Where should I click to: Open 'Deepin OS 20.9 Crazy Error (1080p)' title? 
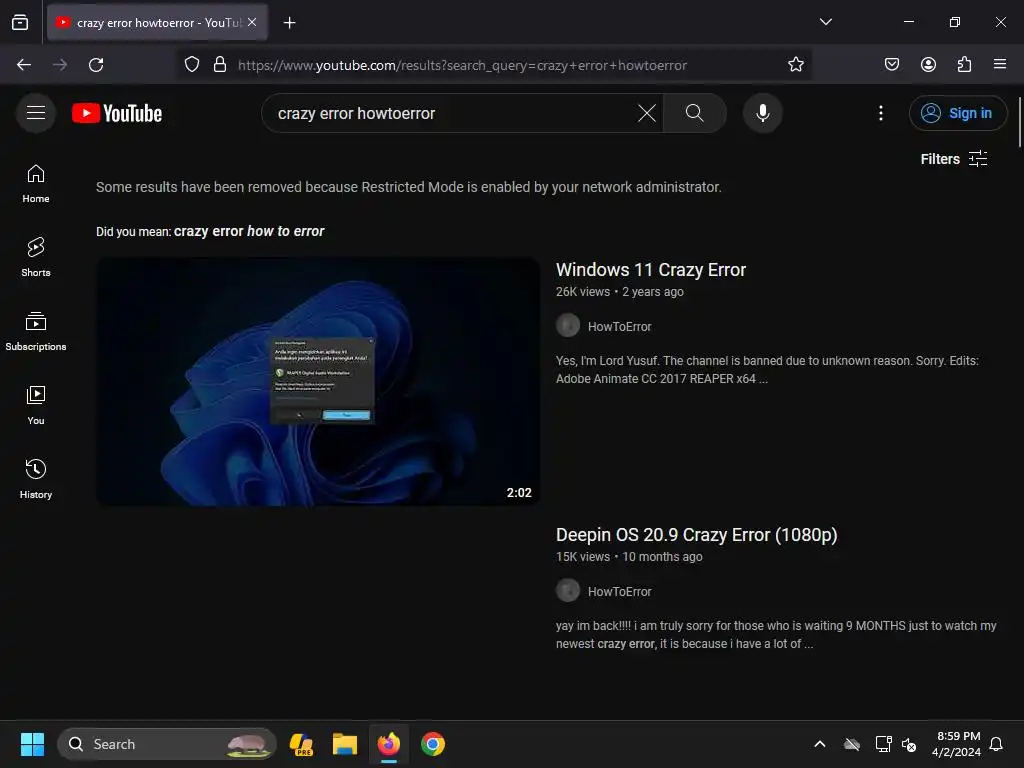click(x=696, y=535)
